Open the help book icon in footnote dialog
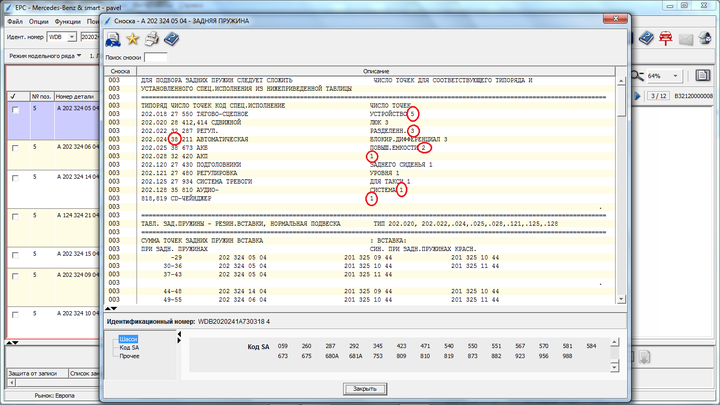 pos(171,39)
